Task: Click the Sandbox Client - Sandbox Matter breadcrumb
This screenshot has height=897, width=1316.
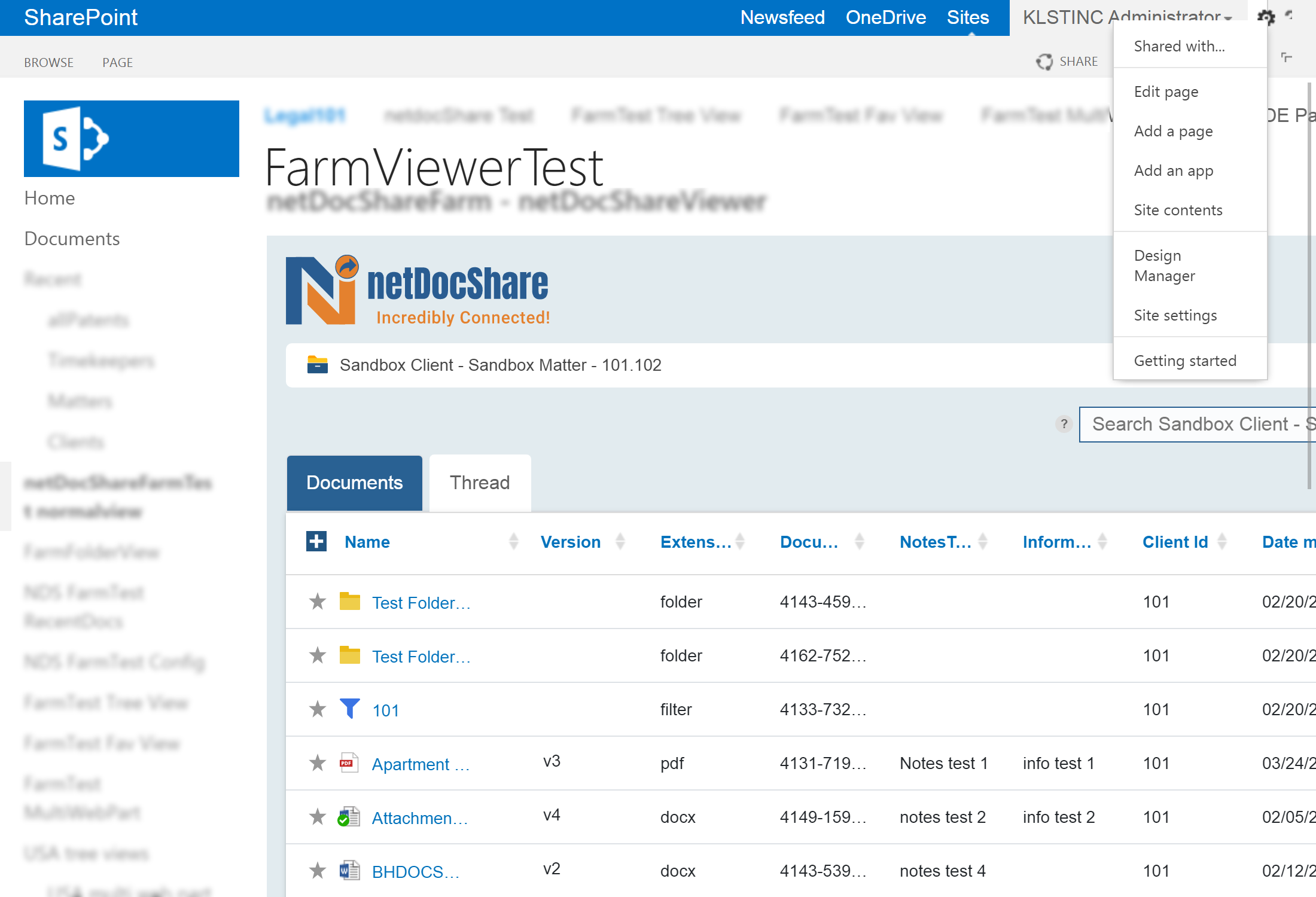Action: [501, 365]
